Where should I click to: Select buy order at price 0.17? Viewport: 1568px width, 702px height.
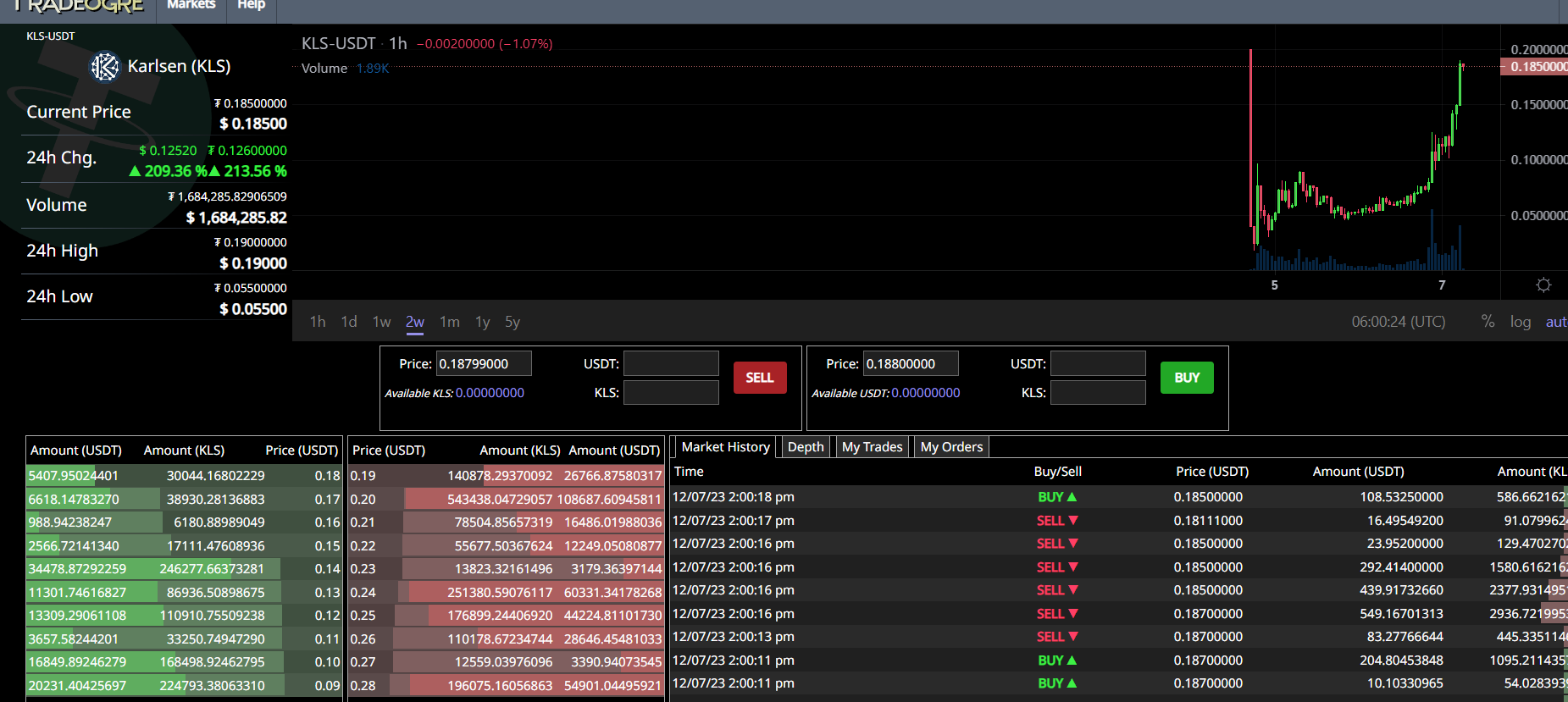[184, 500]
